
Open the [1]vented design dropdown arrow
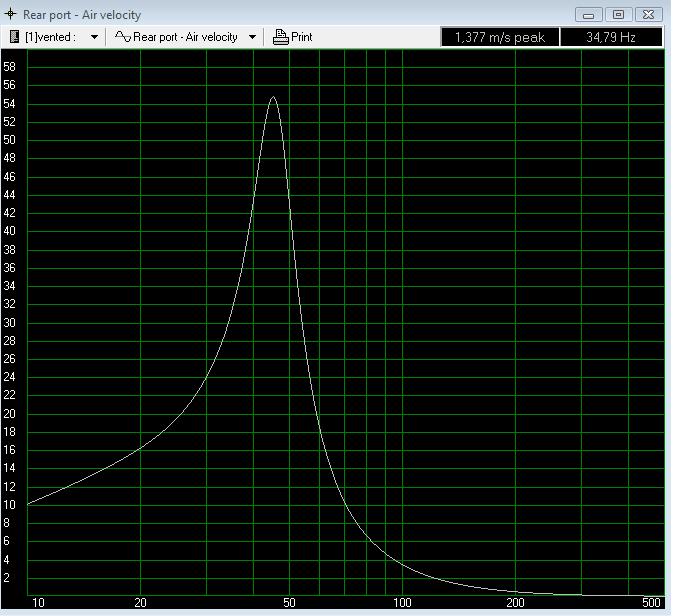click(x=95, y=37)
